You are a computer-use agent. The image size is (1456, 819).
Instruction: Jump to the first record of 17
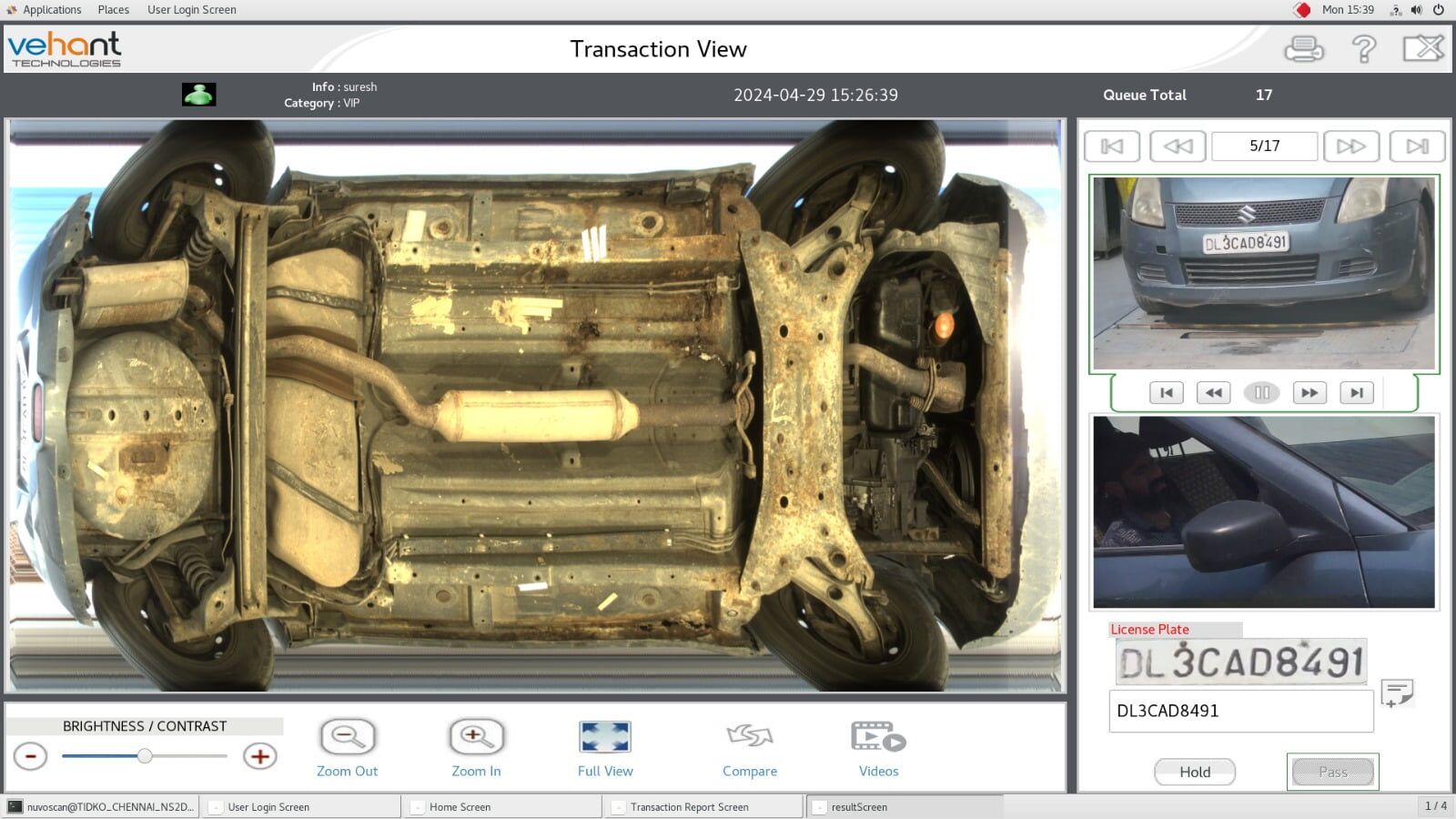pyautogui.click(x=1111, y=146)
